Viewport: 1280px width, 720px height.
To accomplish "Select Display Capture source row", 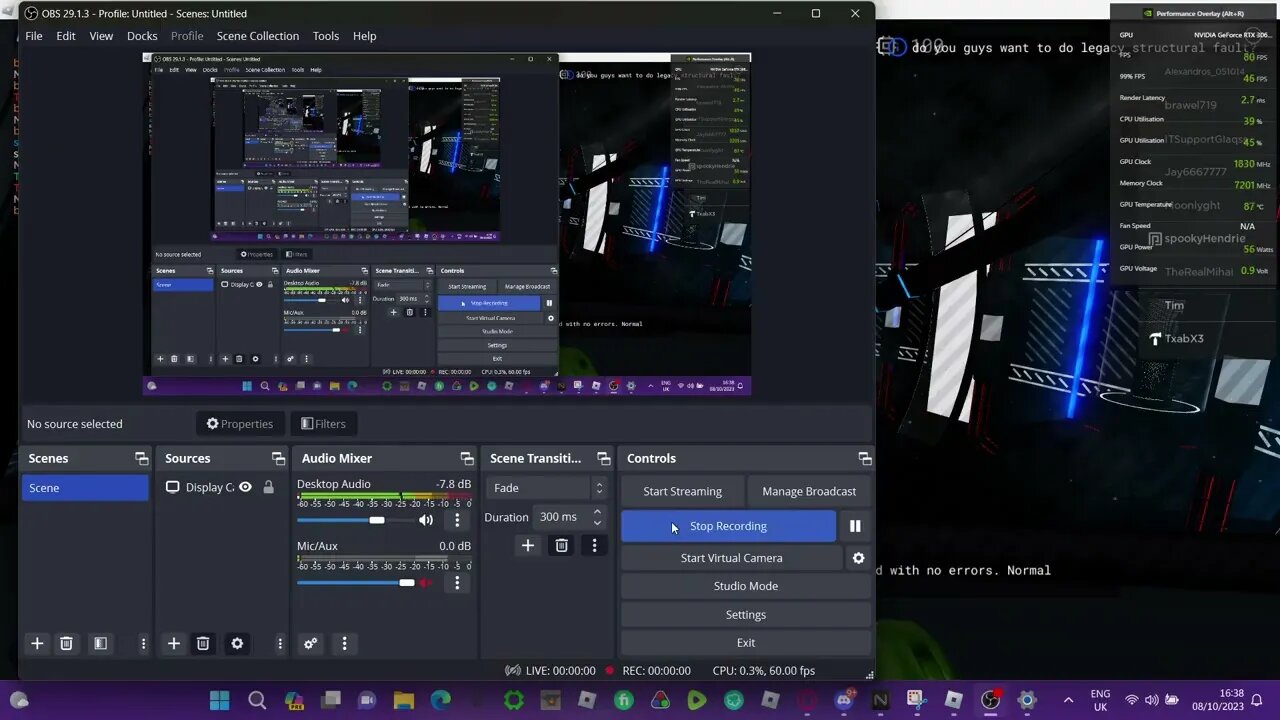I will click(x=221, y=487).
